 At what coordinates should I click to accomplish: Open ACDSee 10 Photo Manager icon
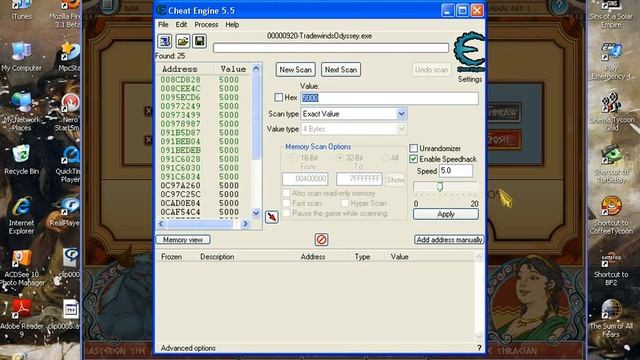[x=21, y=267]
